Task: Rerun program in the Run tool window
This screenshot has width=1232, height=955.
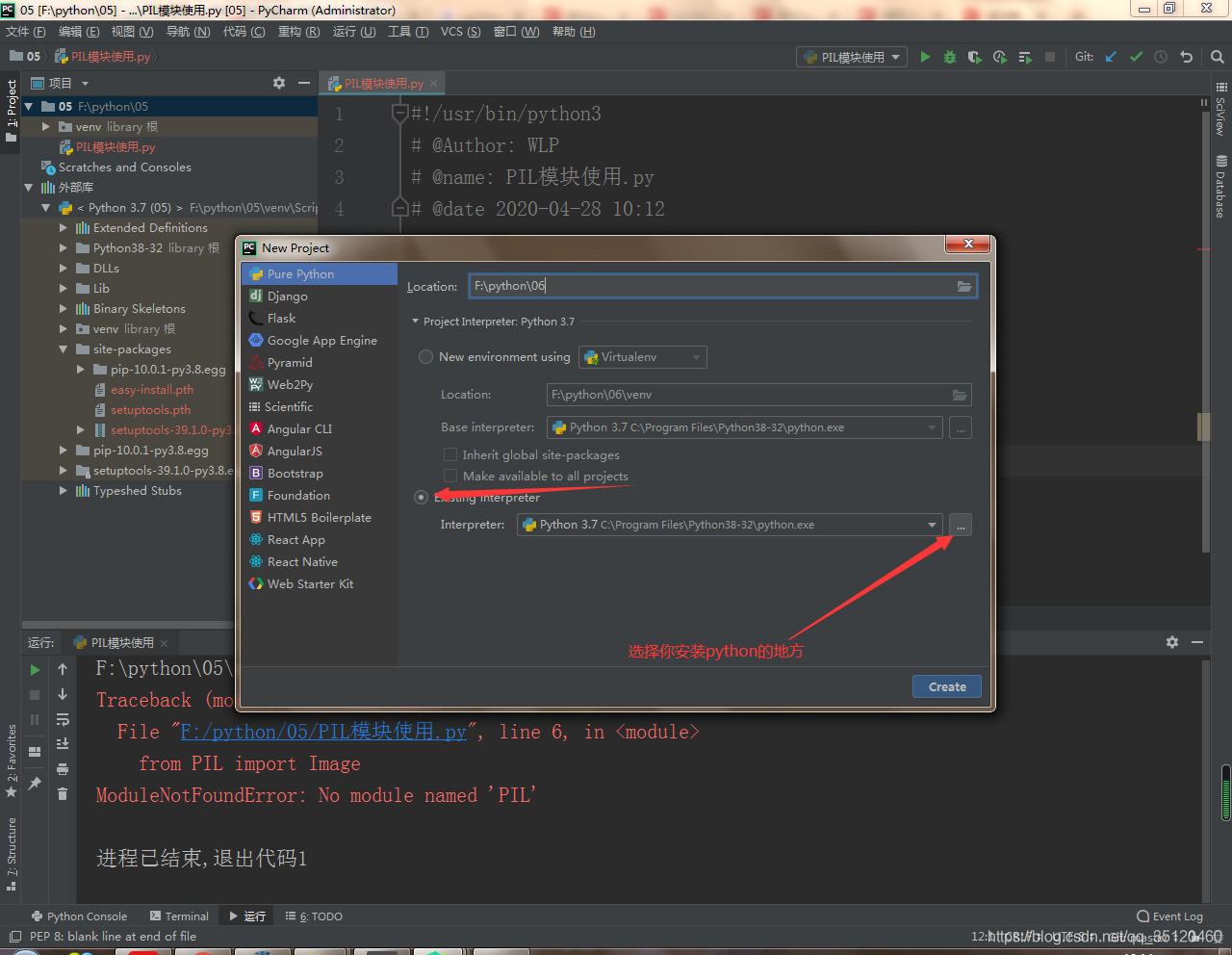Action: tap(35, 669)
